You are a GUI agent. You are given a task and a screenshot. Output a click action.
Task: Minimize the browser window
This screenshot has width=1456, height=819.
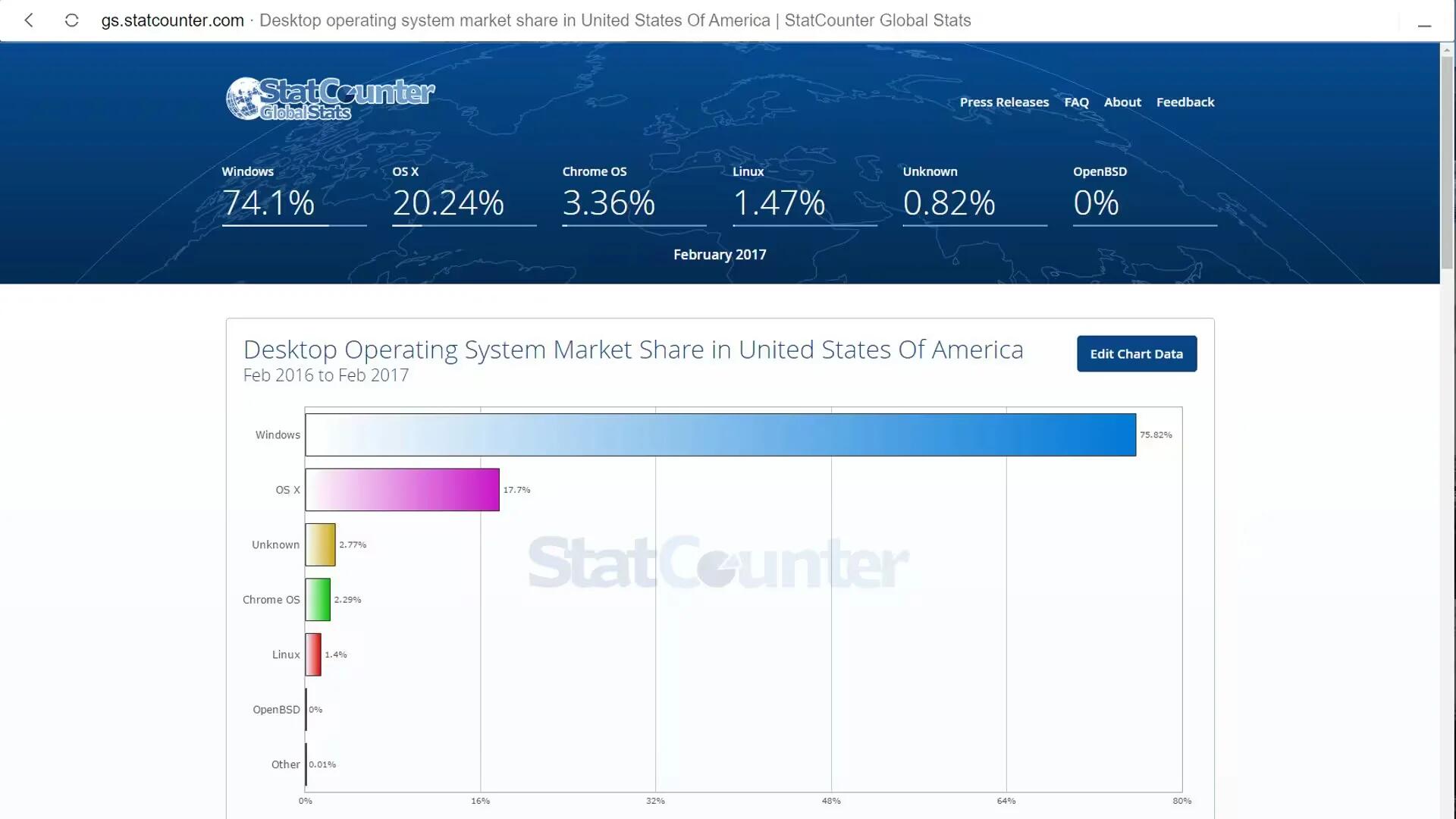[1424, 26]
